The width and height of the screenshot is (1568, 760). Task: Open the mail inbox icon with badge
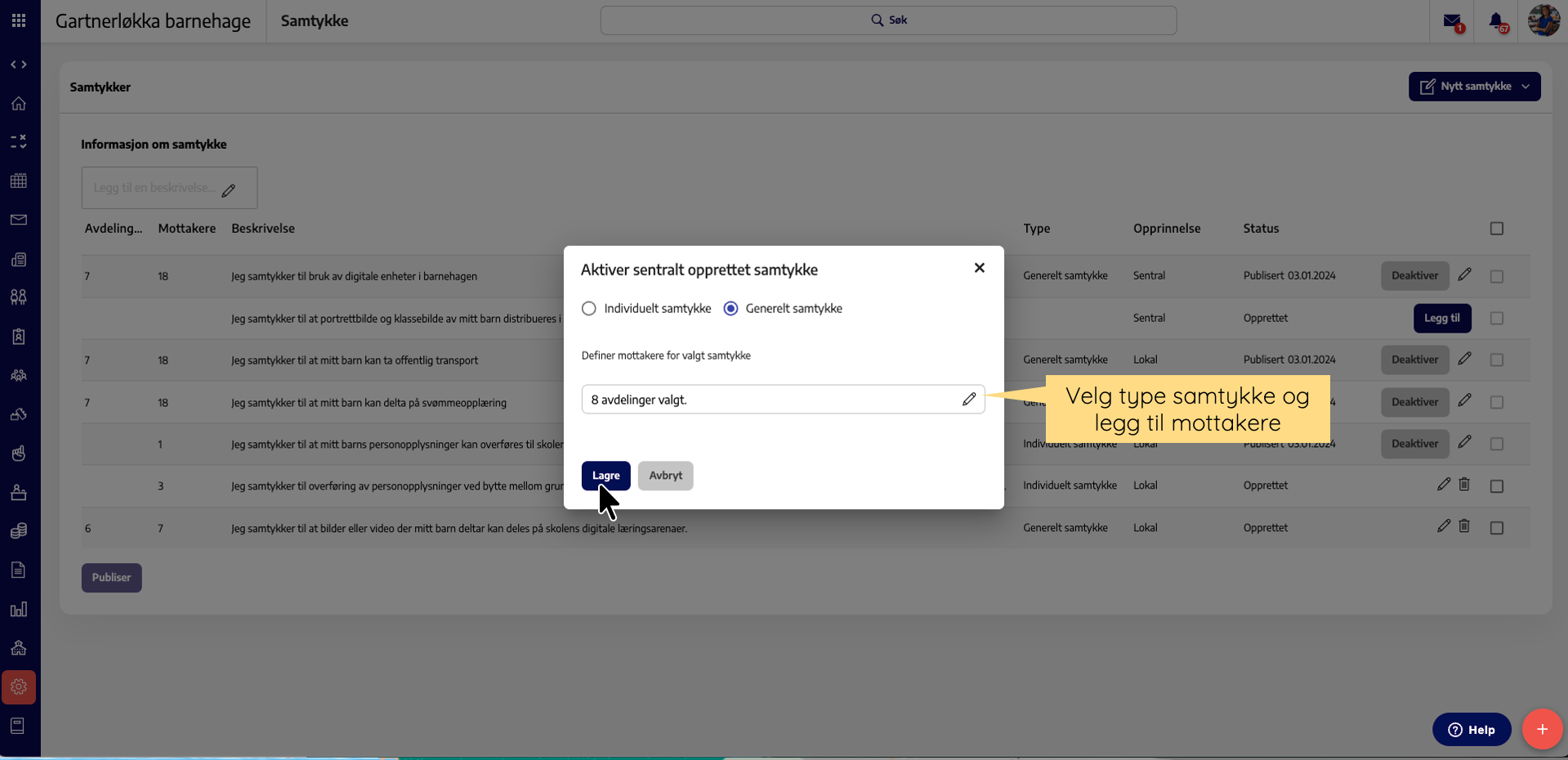click(x=1452, y=21)
